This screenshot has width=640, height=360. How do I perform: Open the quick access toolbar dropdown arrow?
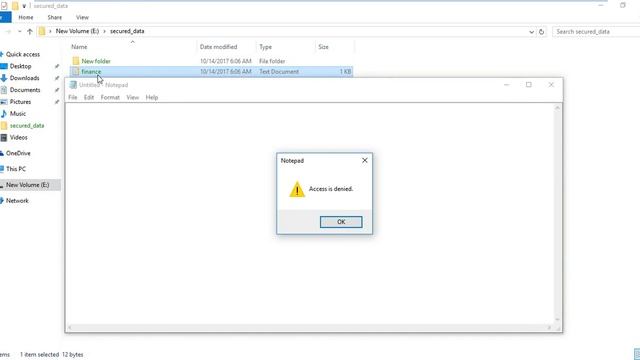24,6
